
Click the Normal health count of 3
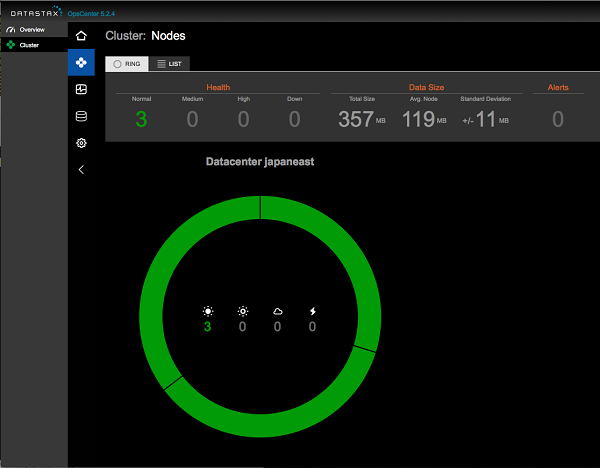(141, 120)
